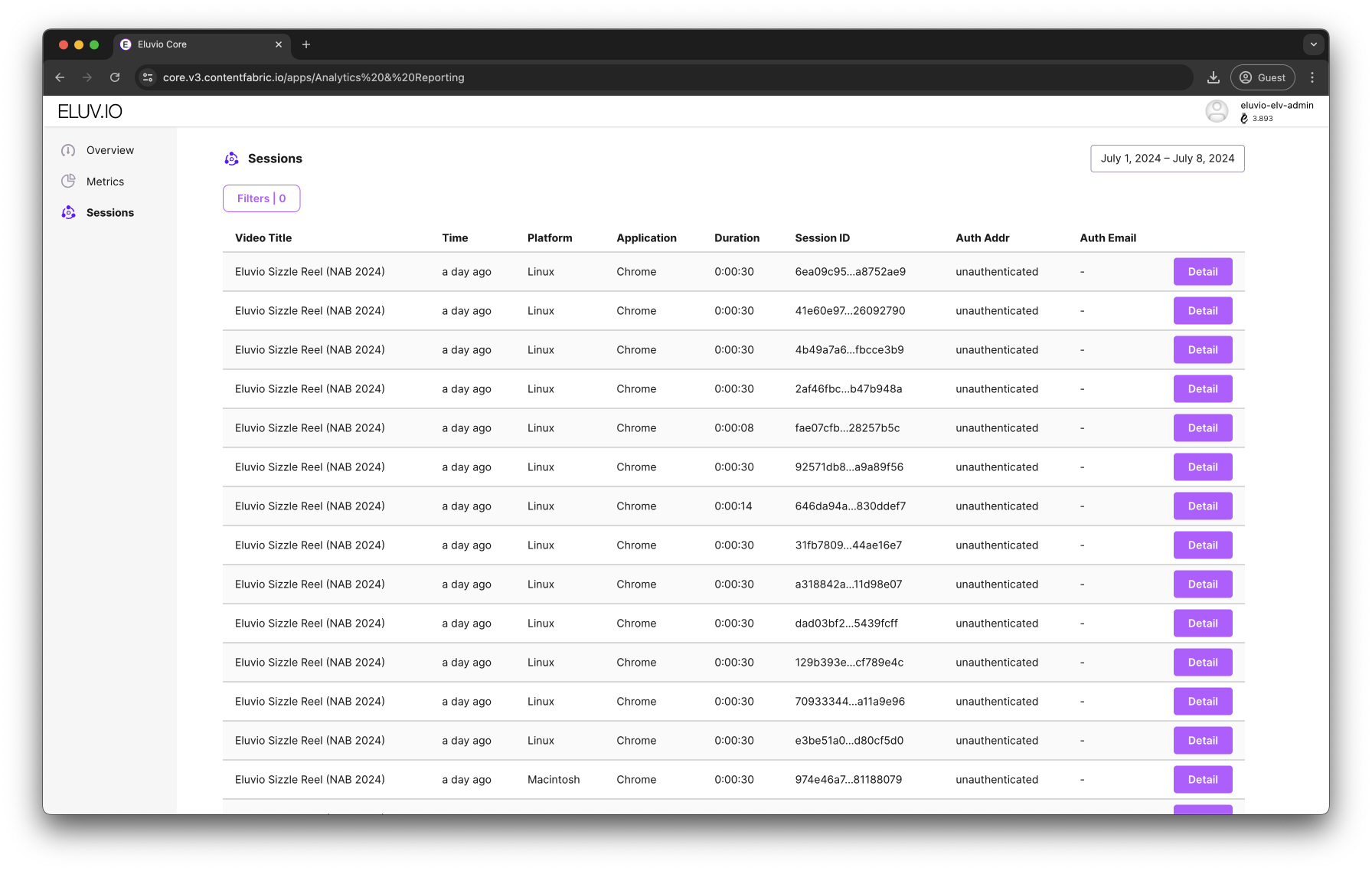This screenshot has width=1372, height=871.
Task: Click the 0:00:08 duration cell
Action: [x=734, y=428]
